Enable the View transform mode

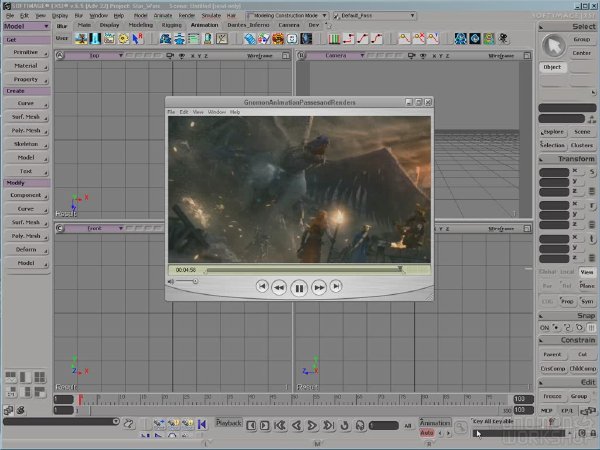(x=587, y=272)
